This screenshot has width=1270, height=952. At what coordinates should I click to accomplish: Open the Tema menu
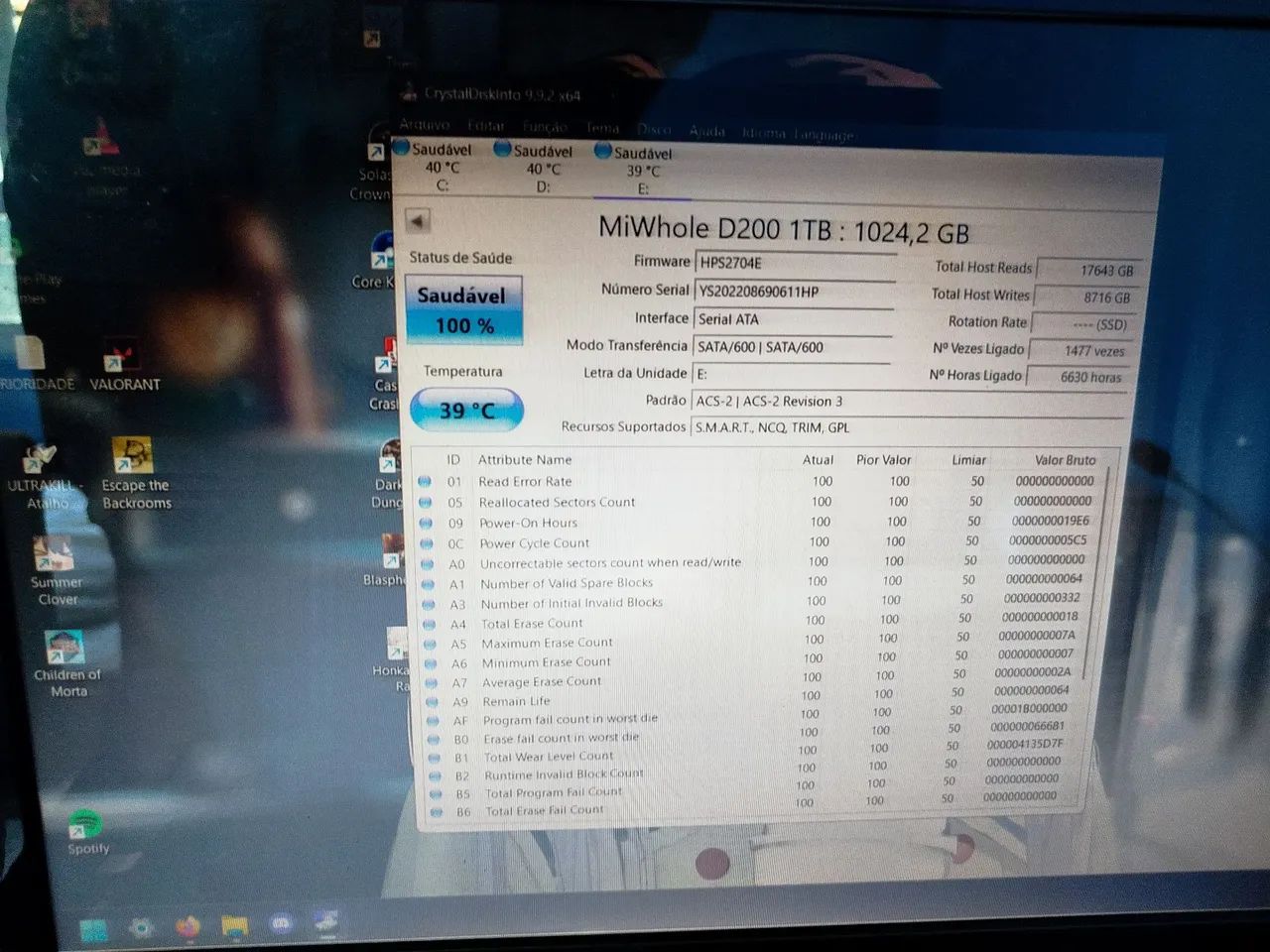602,128
